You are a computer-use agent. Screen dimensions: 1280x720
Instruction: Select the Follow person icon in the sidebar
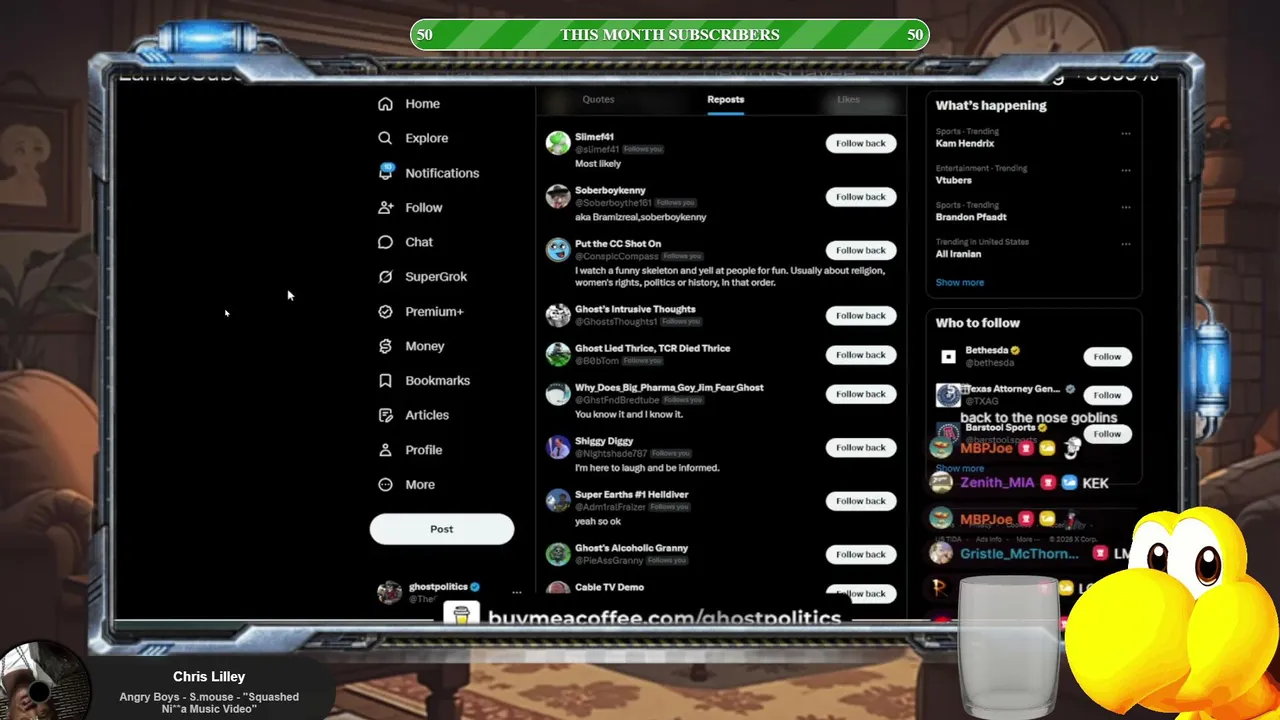[385, 207]
